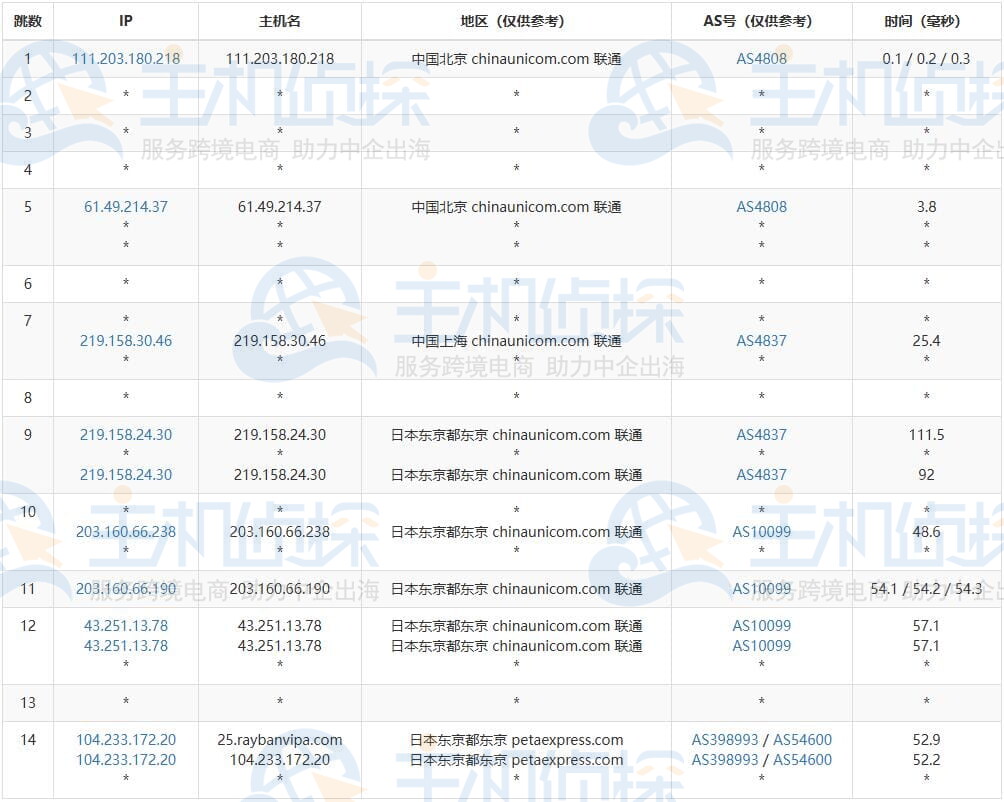Open the AS10099 link at hop 11

tap(762, 589)
